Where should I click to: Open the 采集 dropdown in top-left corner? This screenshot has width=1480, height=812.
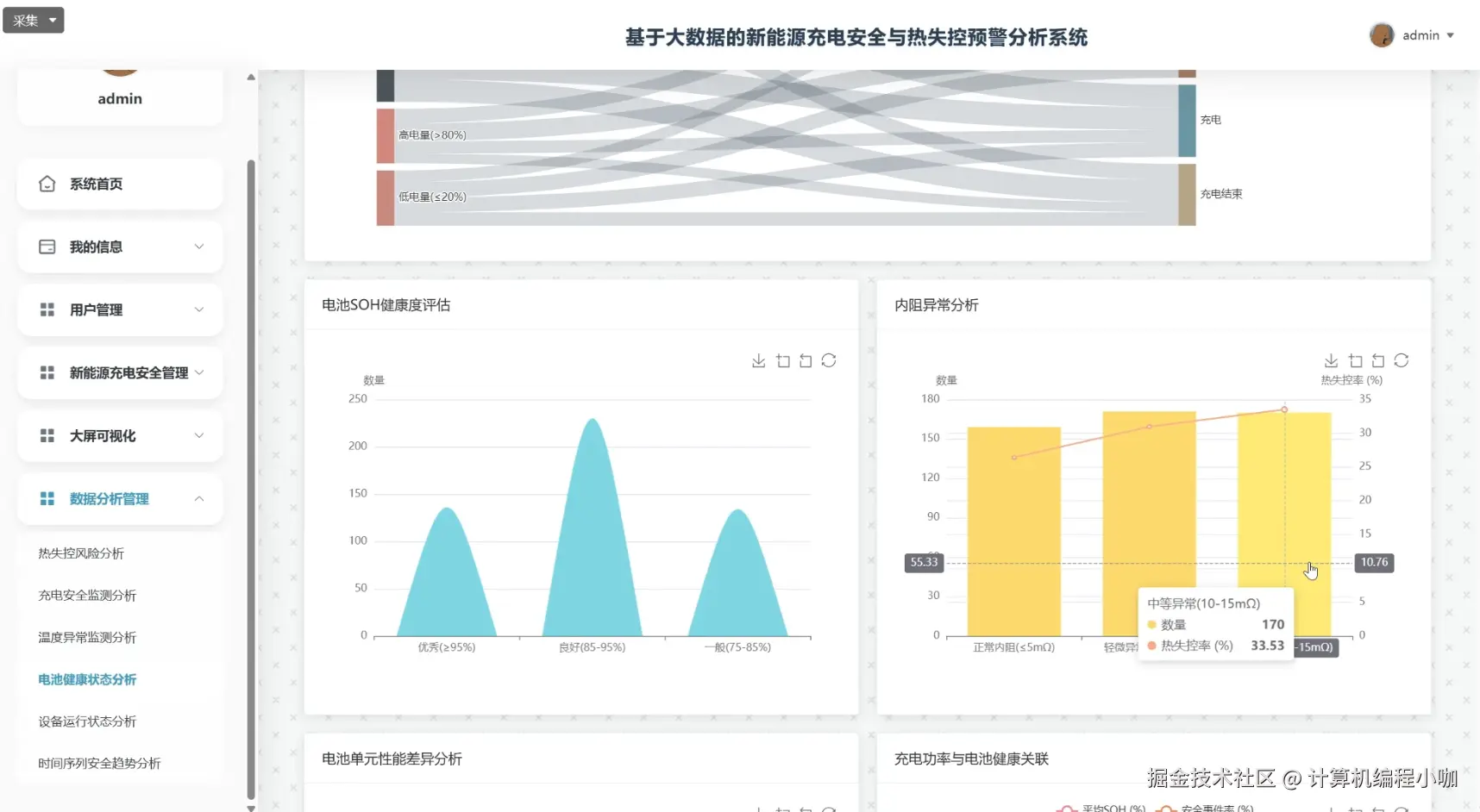coord(34,20)
